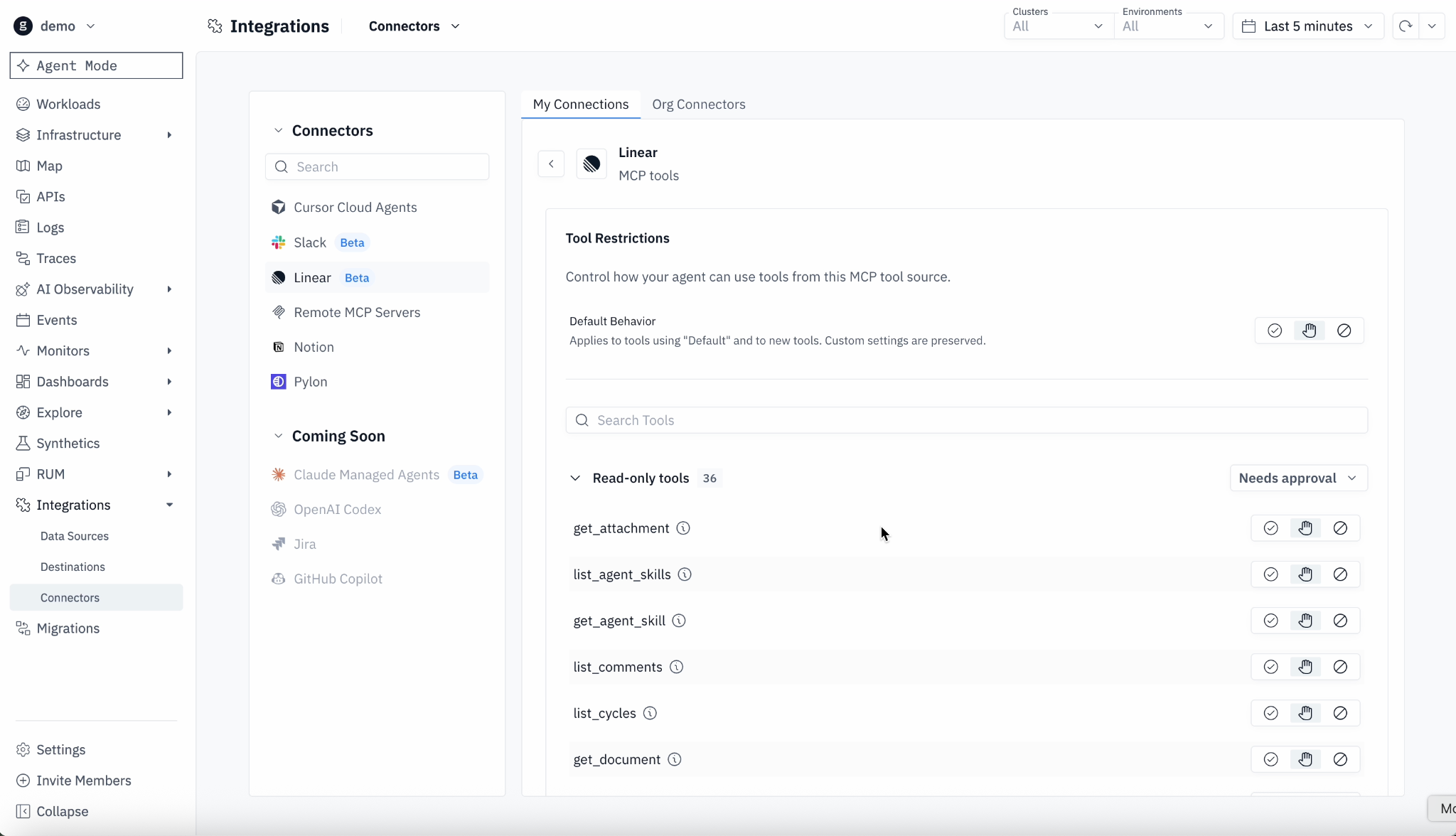Set Default Behavior to needs approval (hand)

point(1310,331)
